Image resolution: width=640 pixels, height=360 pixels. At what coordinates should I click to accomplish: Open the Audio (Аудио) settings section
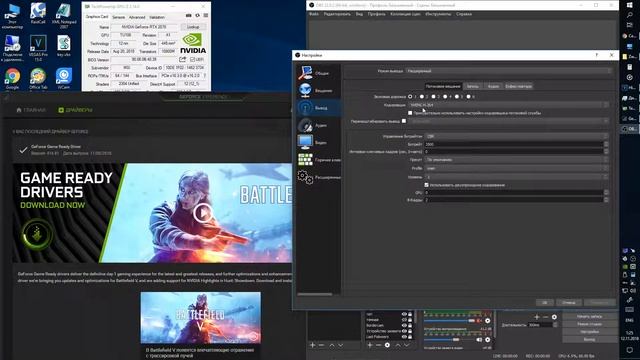click(305, 125)
